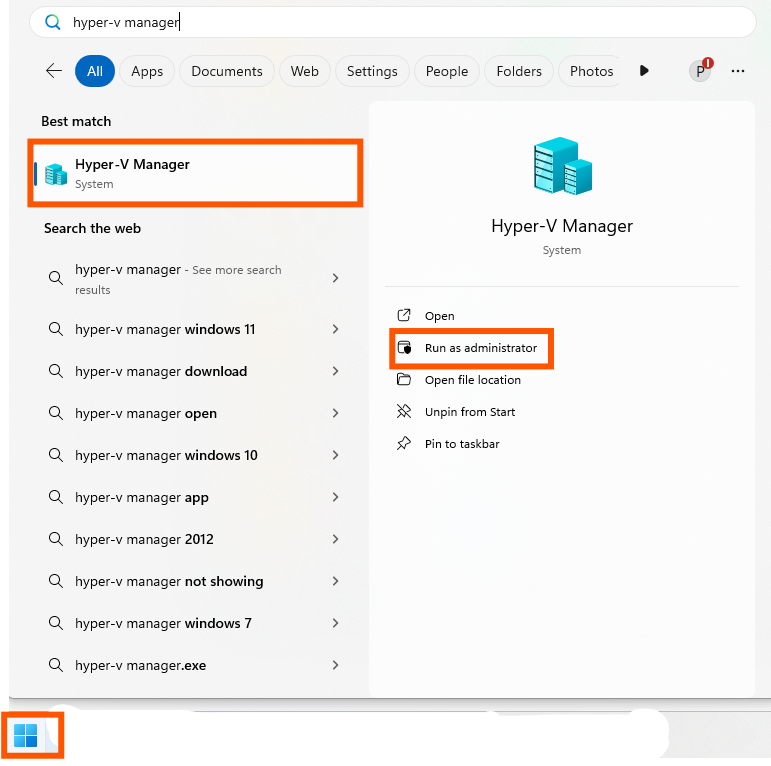Viewport: 771px width, 766px height.
Task: Click the magnifier icon in the search box
Action: [53, 22]
